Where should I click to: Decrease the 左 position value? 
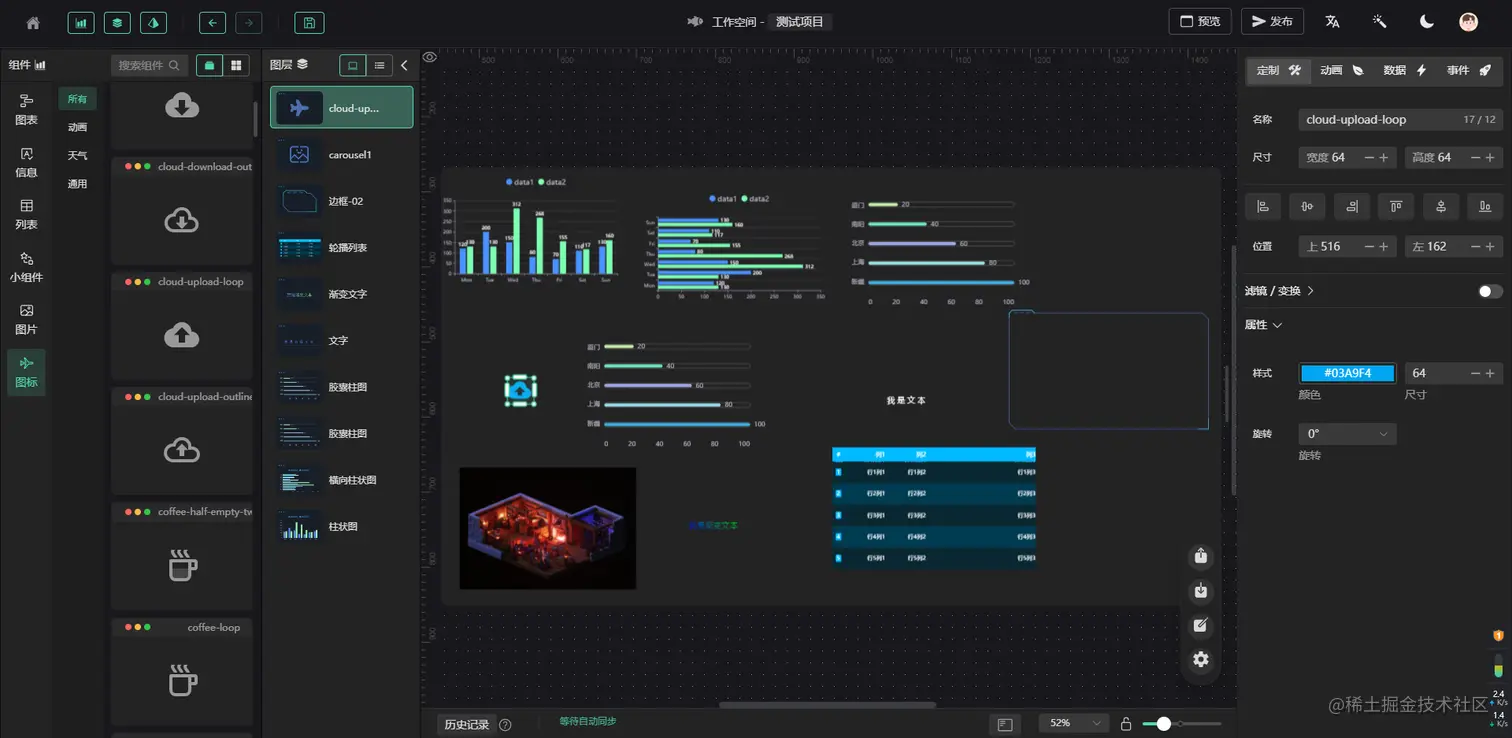(x=1475, y=246)
